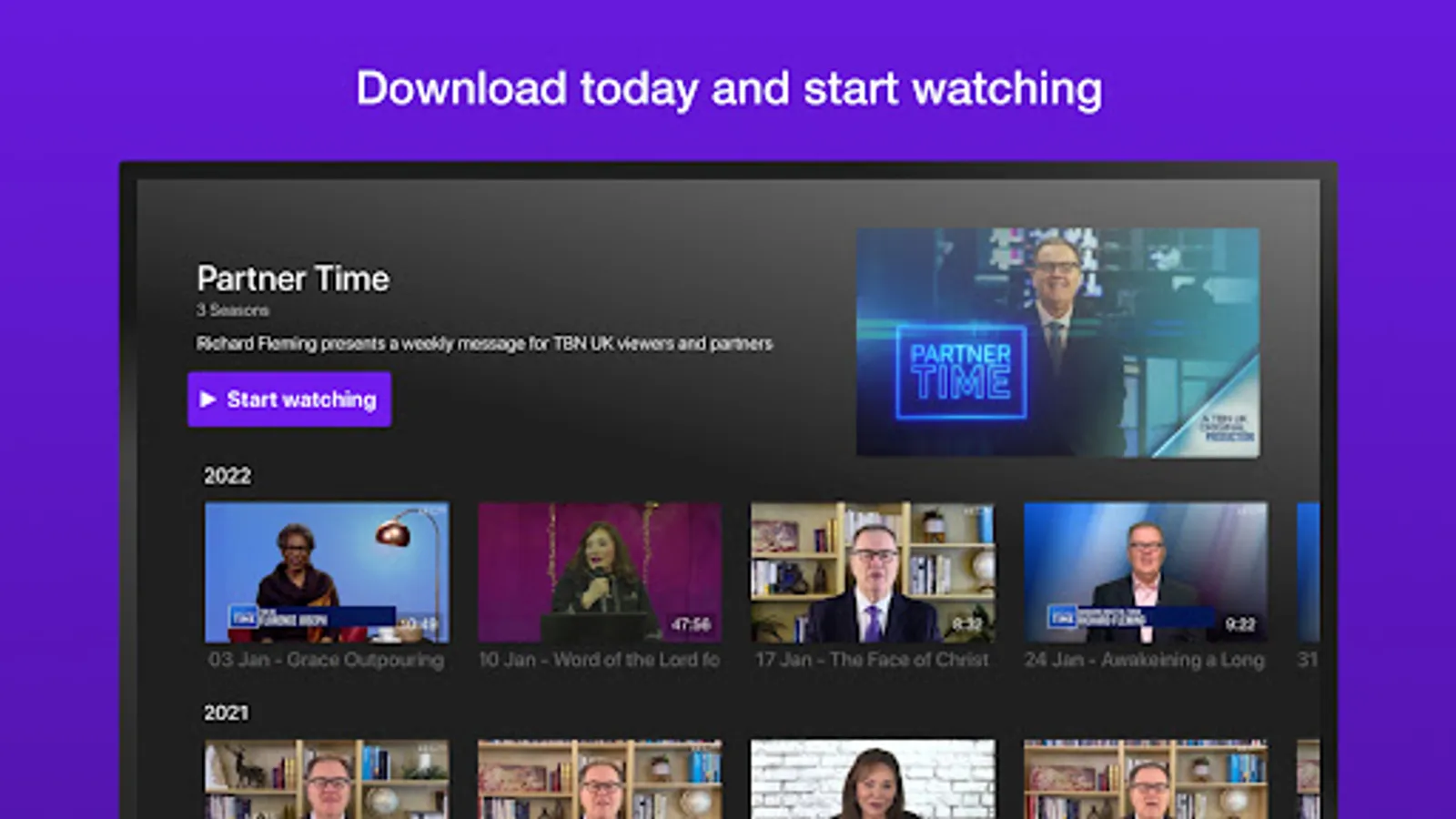Open the 17 Jan episode thumbnail

[873, 572]
